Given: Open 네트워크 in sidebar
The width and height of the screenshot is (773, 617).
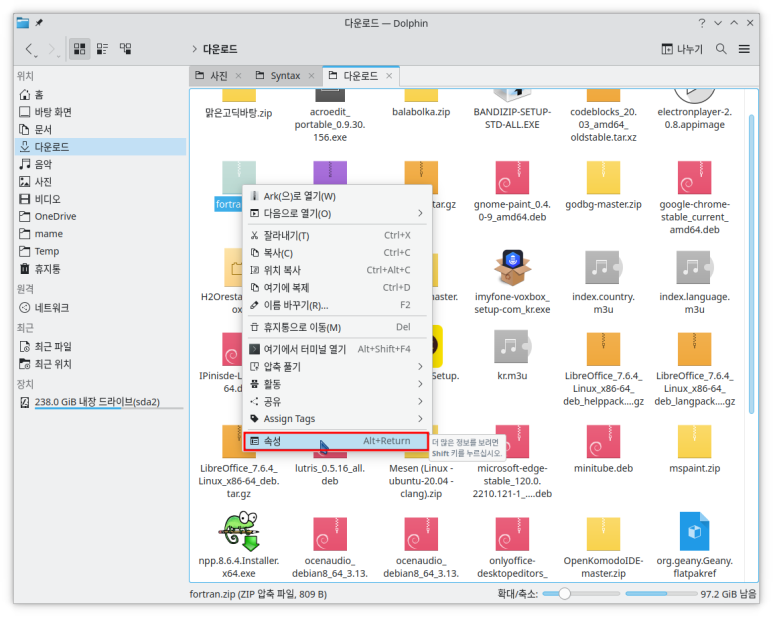Looking at the screenshot, I should tap(101, 308).
